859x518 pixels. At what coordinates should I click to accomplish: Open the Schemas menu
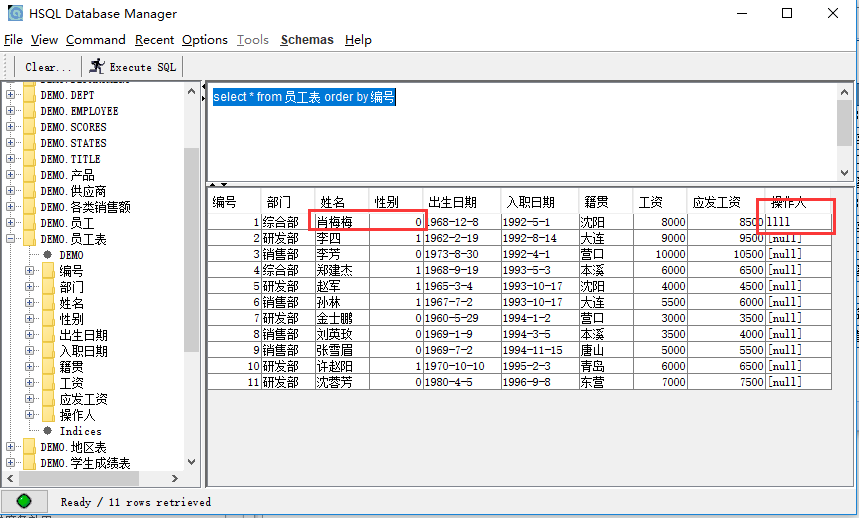(307, 40)
